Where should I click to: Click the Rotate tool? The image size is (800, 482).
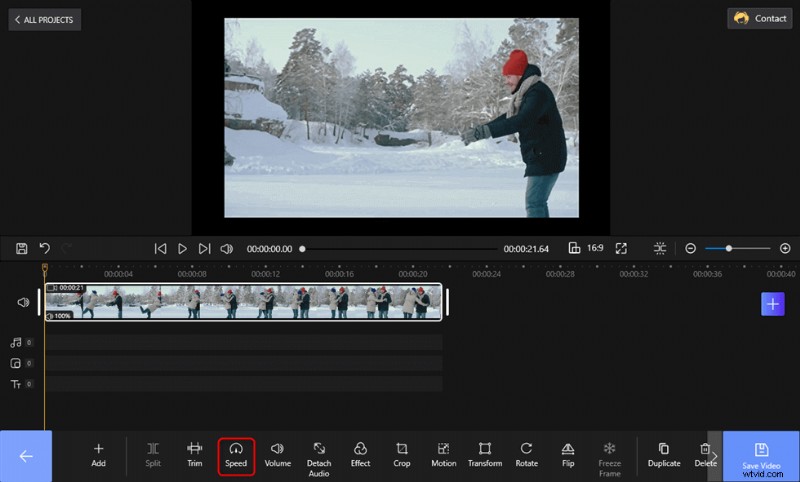[527, 455]
